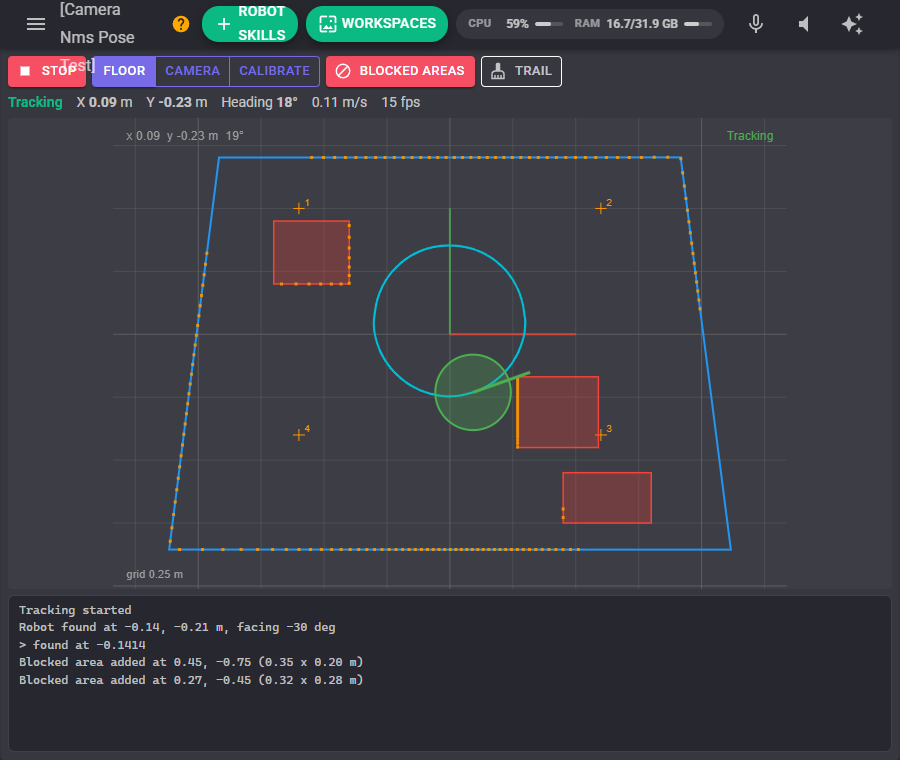Stop tracking with the red Stop button

tap(47, 71)
